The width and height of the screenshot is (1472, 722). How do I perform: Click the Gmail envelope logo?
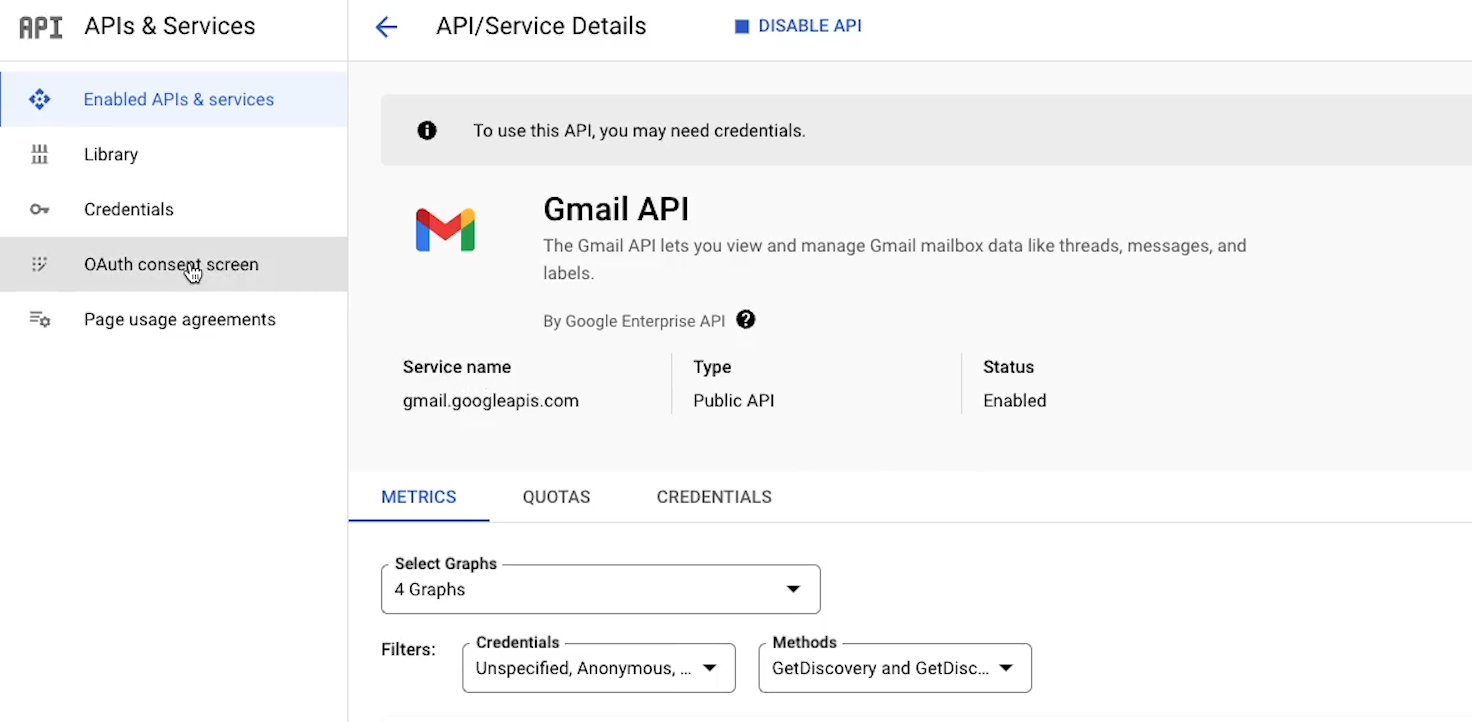click(x=445, y=230)
